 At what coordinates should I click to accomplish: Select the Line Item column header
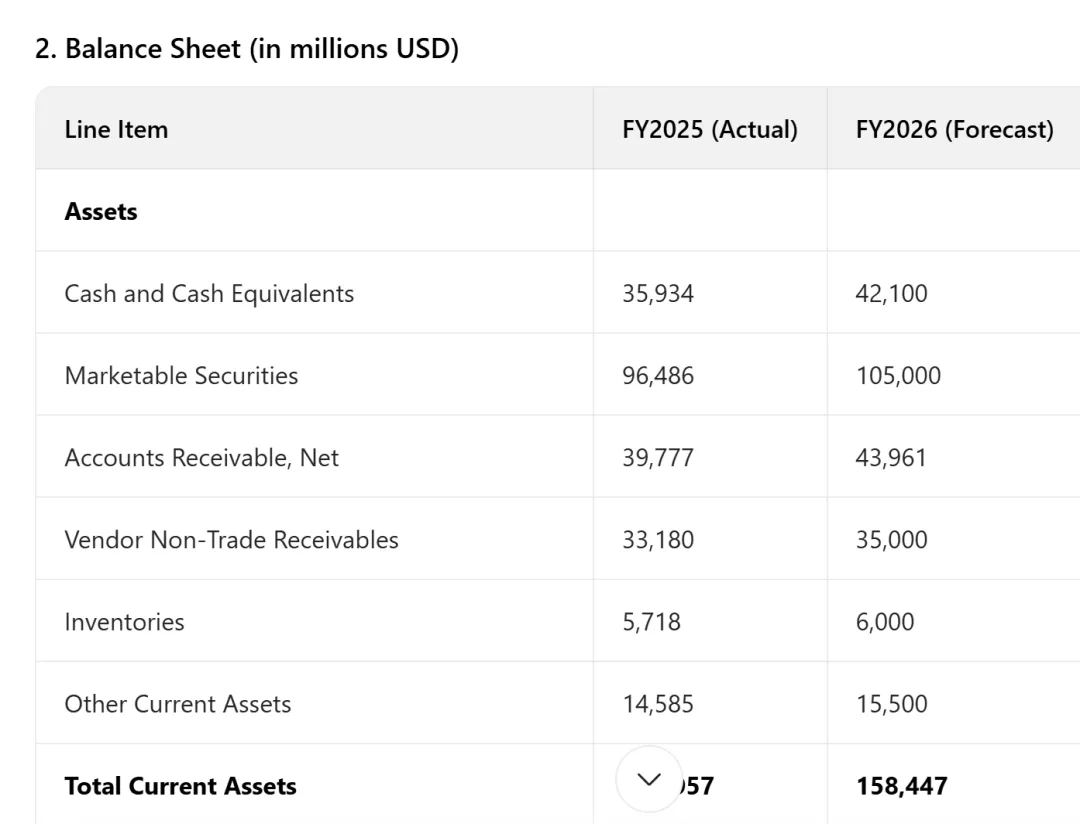pyautogui.click(x=116, y=129)
